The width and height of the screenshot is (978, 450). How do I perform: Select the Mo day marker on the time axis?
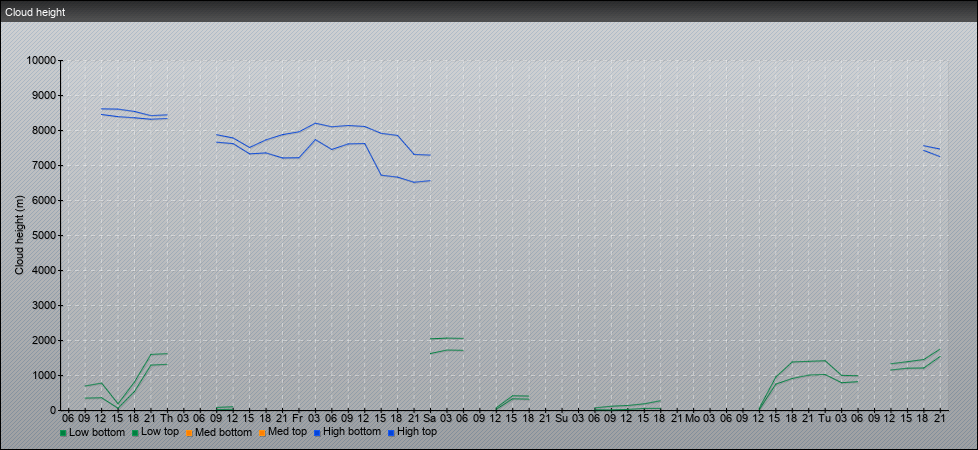click(x=692, y=417)
